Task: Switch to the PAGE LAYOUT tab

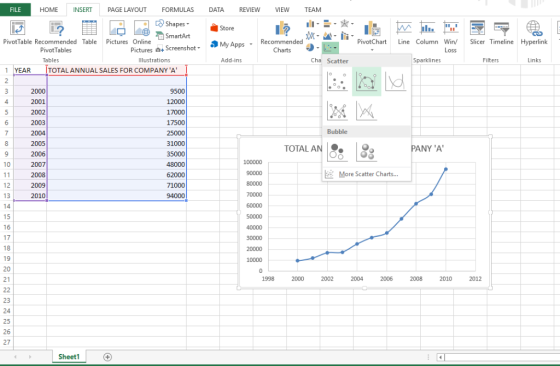Action: coord(127,10)
